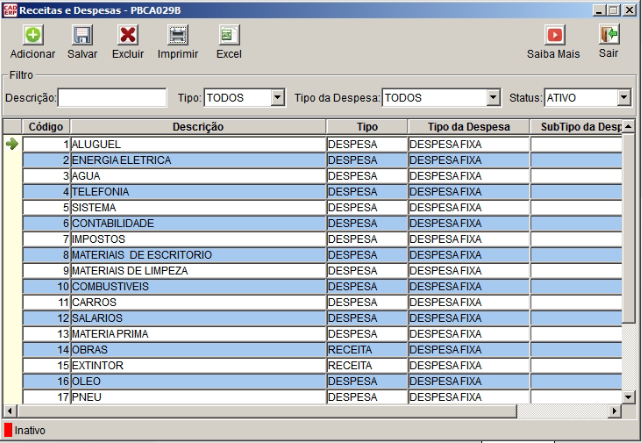
Task: Select the CARROS description cell
Action: pos(198,302)
